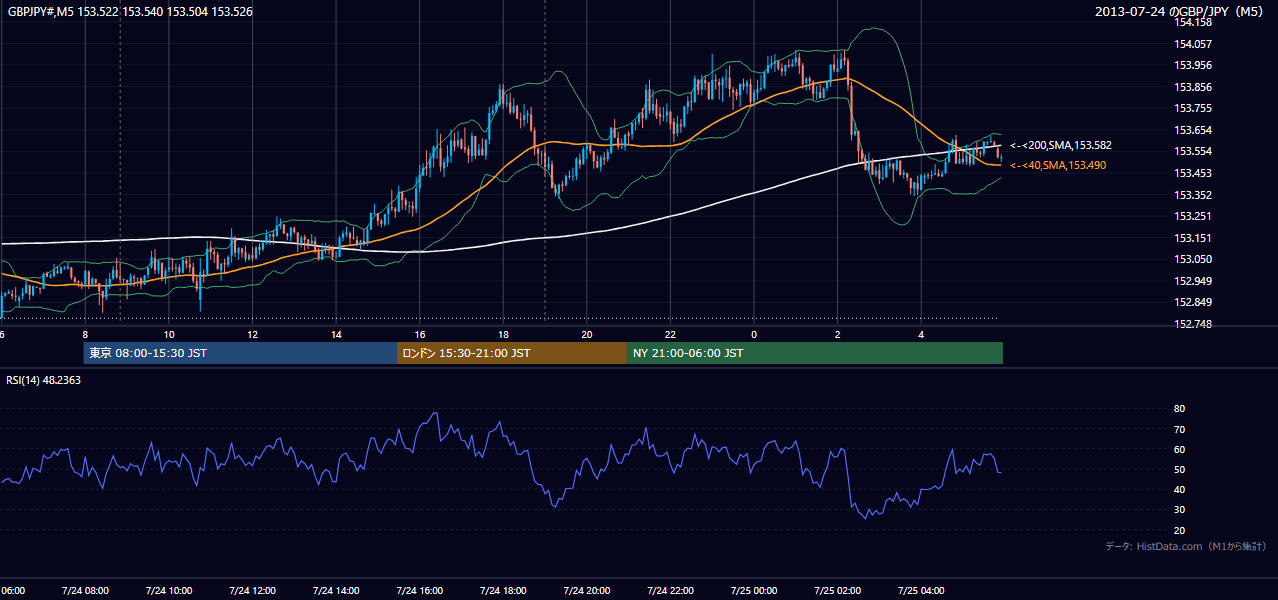Image resolution: width=1278 pixels, height=600 pixels.
Task: Click price axis value 153.151
Action: (x=1193, y=238)
